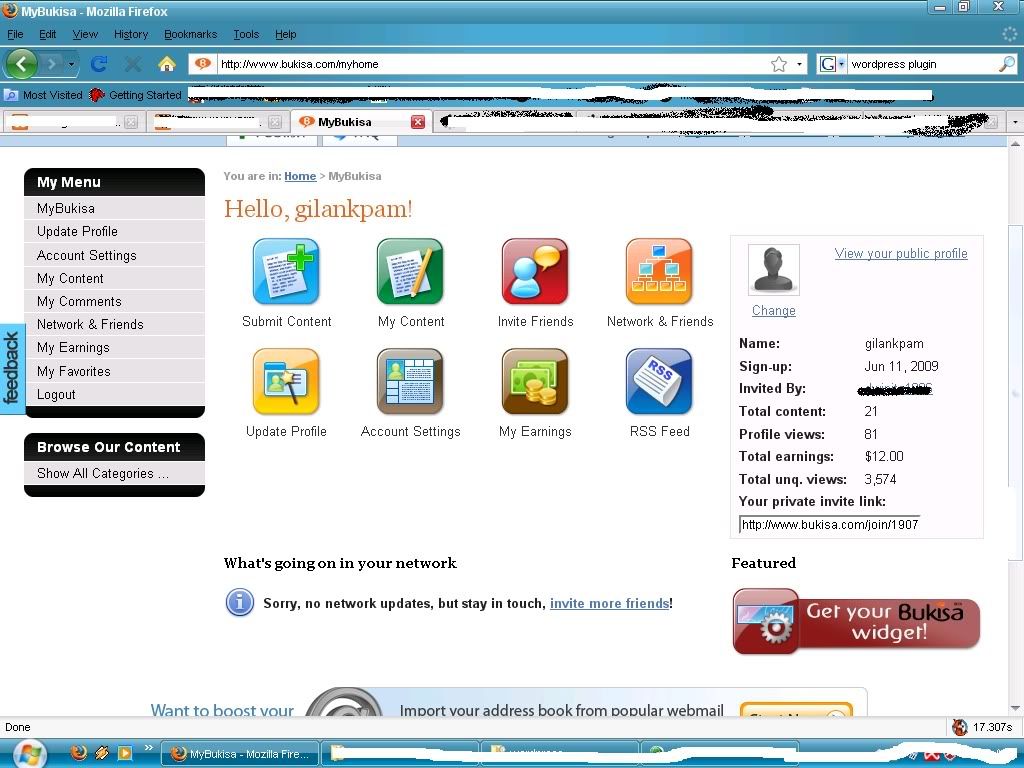Open the Help menu
Screen dimensions: 1024x768
[285, 35]
